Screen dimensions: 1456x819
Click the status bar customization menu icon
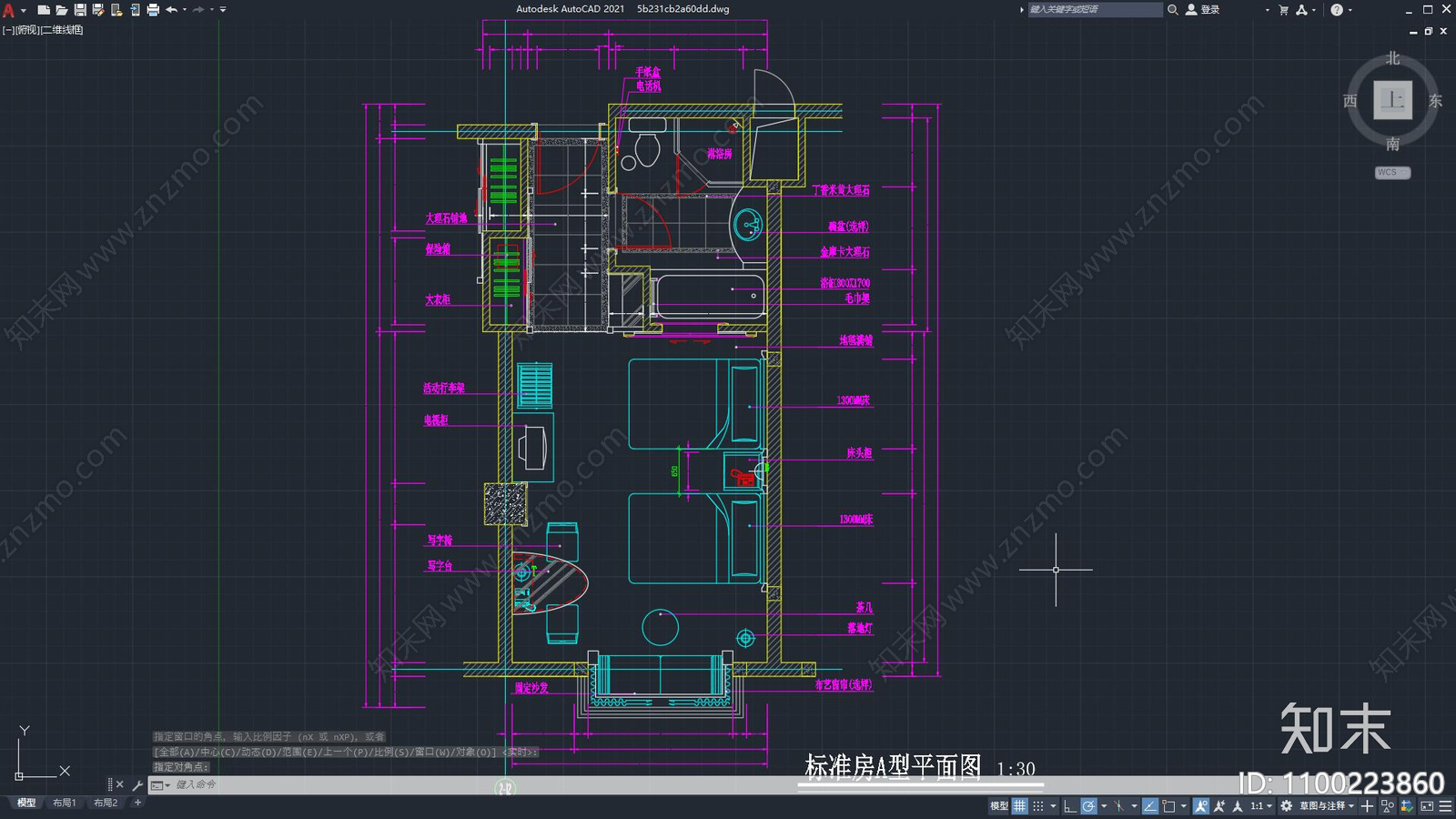[x=1445, y=806]
